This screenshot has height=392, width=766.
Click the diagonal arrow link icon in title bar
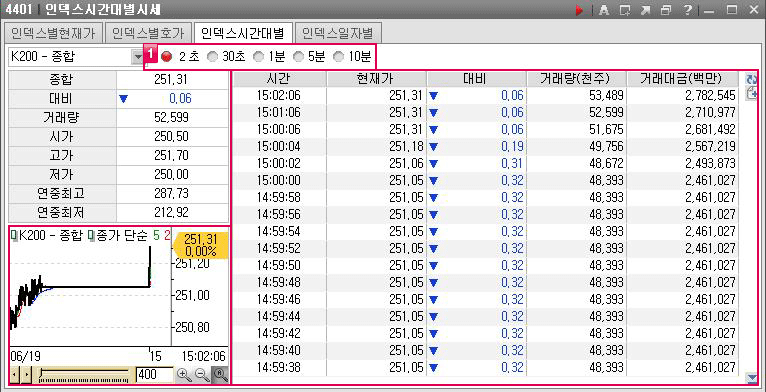[645, 10]
